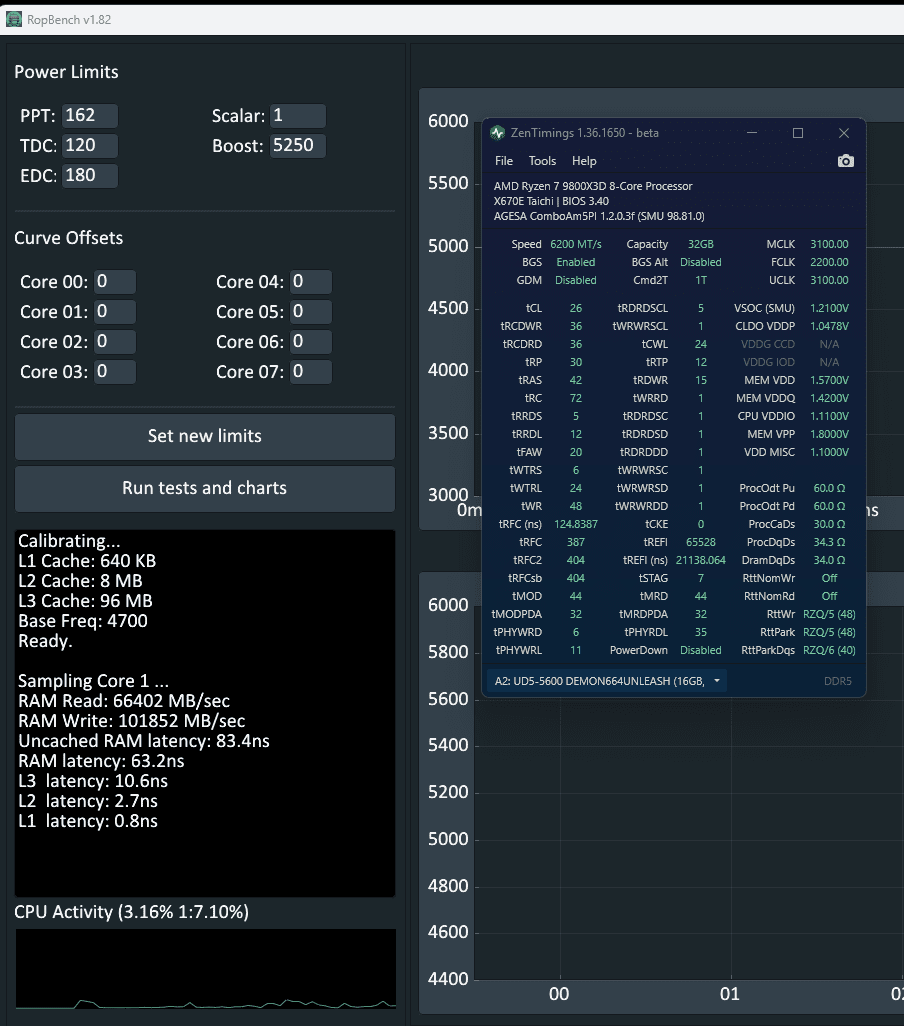Click the CPU Activity graph
Screen dimensions: 904x1026
[205, 969]
